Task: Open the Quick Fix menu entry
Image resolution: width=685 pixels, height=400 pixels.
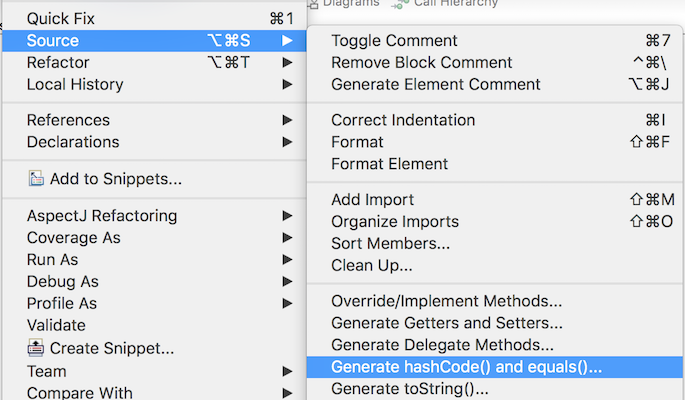Action: [61, 19]
